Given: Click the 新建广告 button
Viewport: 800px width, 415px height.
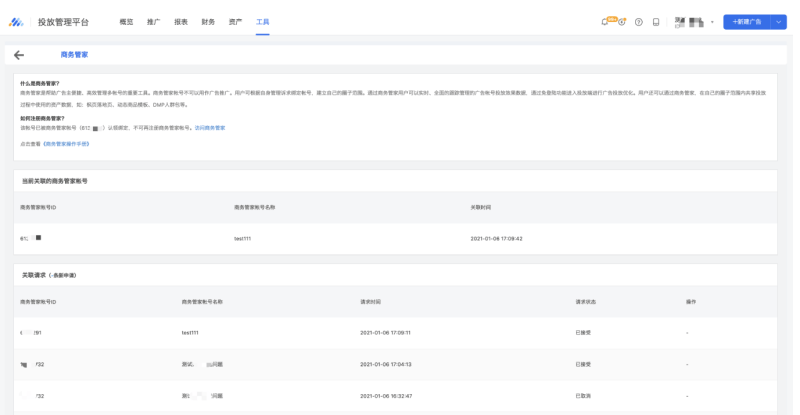Looking at the screenshot, I should (747, 22).
